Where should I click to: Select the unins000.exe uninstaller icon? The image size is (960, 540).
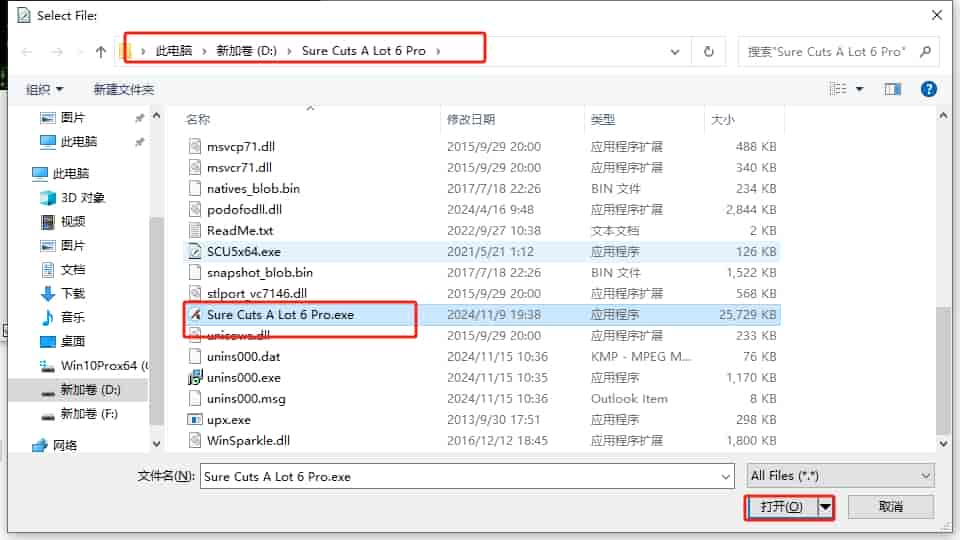[x=195, y=377]
